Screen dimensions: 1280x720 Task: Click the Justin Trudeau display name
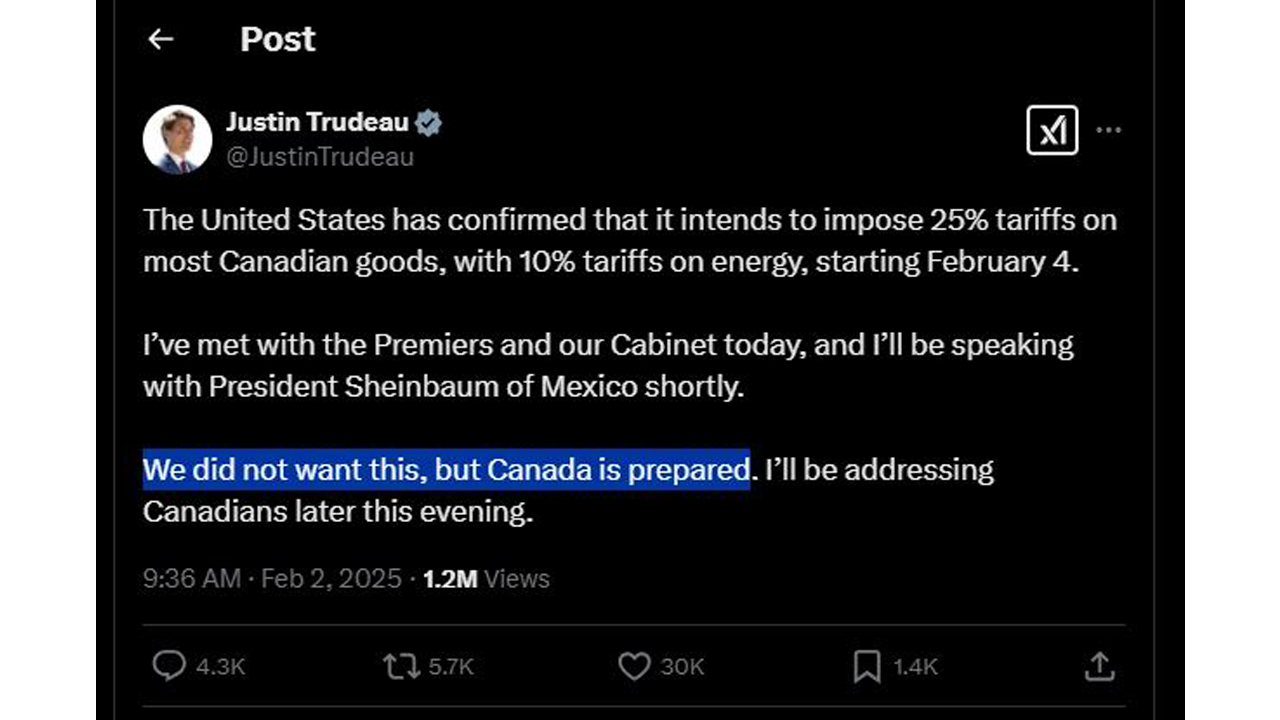317,122
